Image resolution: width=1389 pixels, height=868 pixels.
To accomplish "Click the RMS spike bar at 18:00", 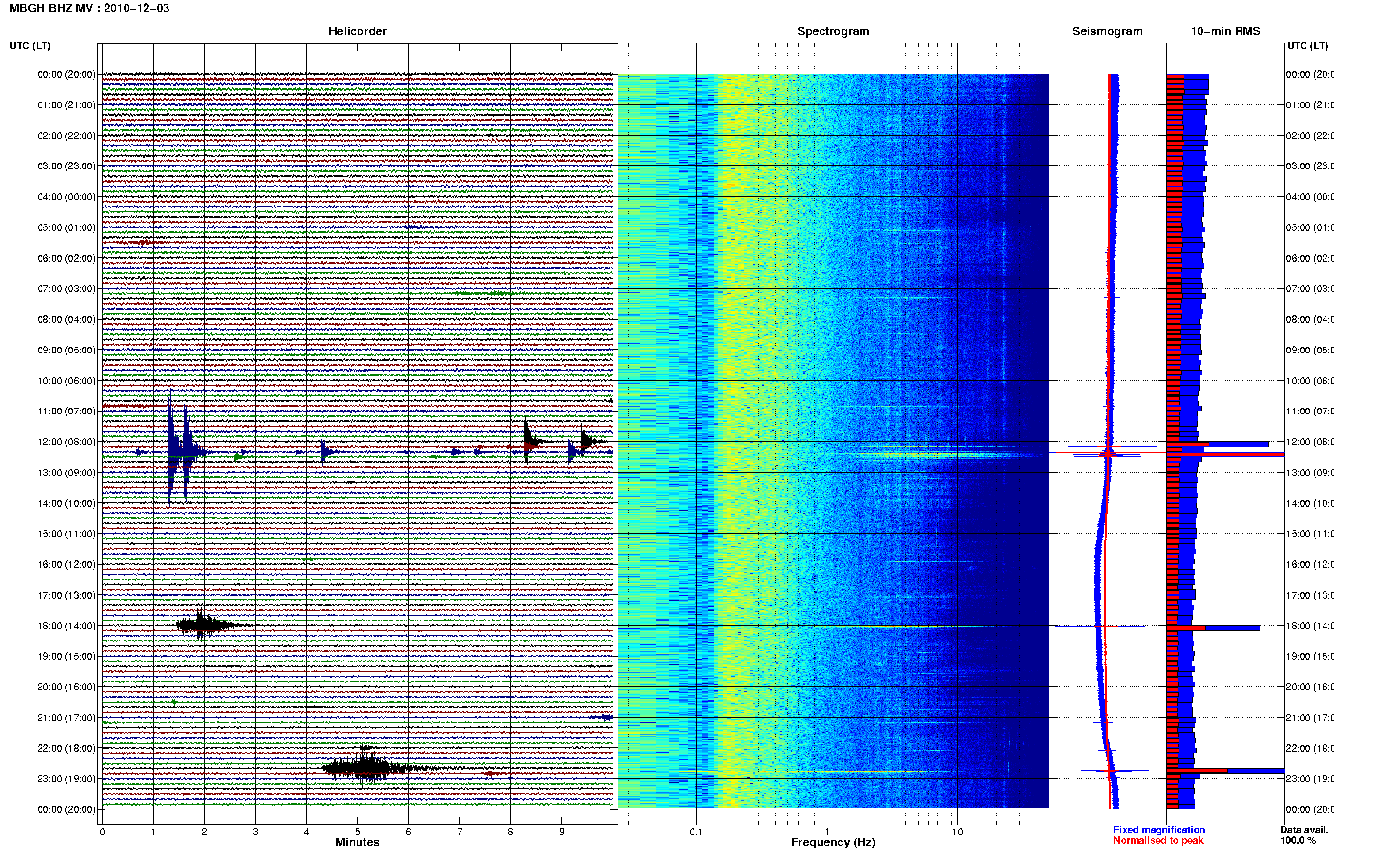I will [x=1213, y=628].
